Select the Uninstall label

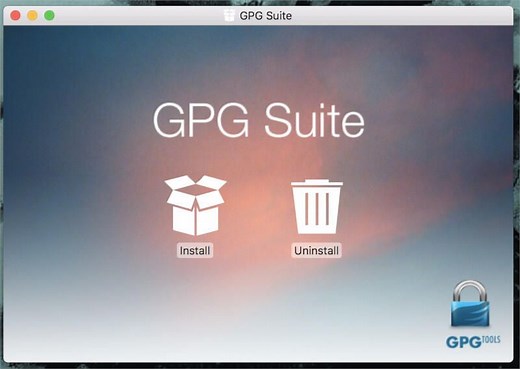pyautogui.click(x=316, y=250)
